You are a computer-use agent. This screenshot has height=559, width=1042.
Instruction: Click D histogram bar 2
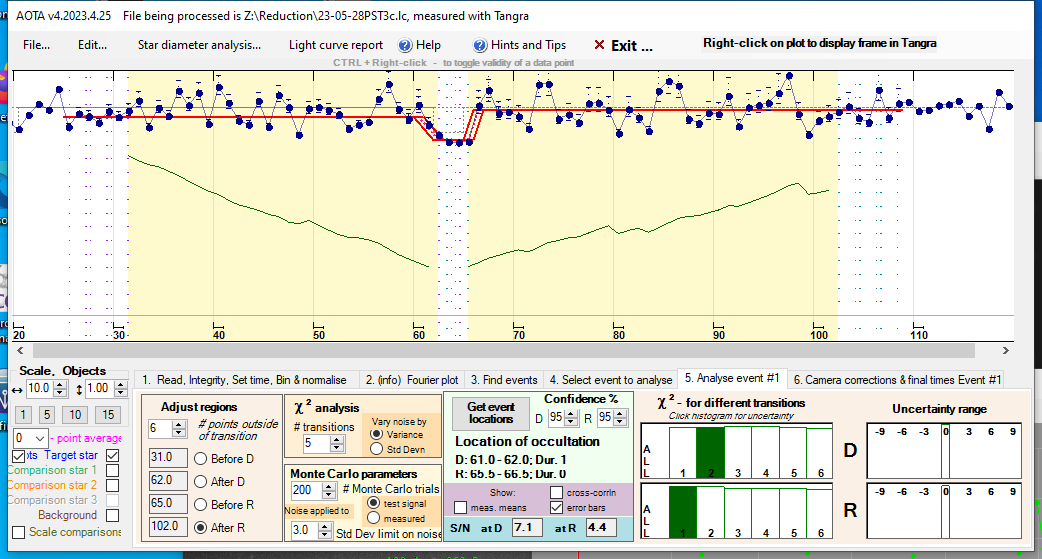[x=710, y=453]
